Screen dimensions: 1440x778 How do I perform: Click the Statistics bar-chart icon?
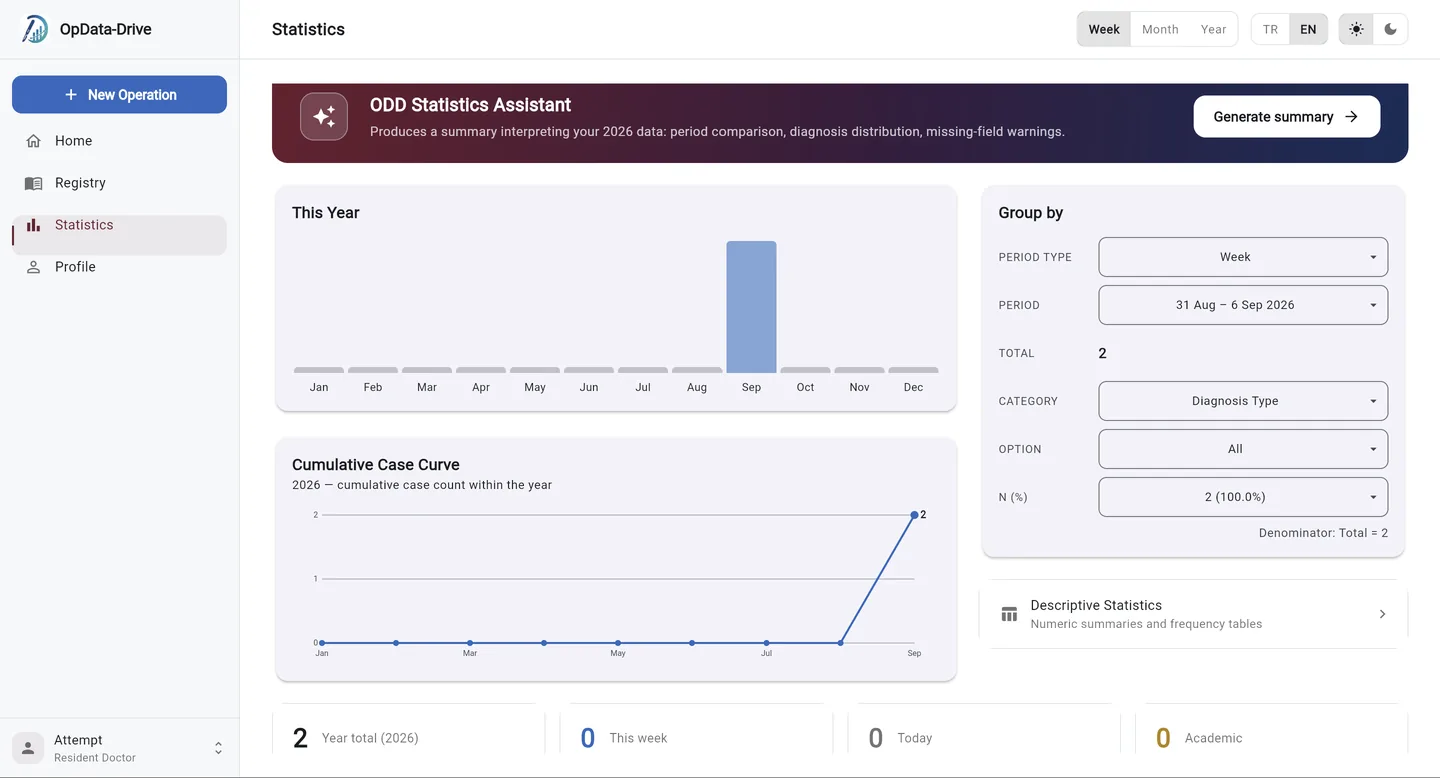[34, 225]
